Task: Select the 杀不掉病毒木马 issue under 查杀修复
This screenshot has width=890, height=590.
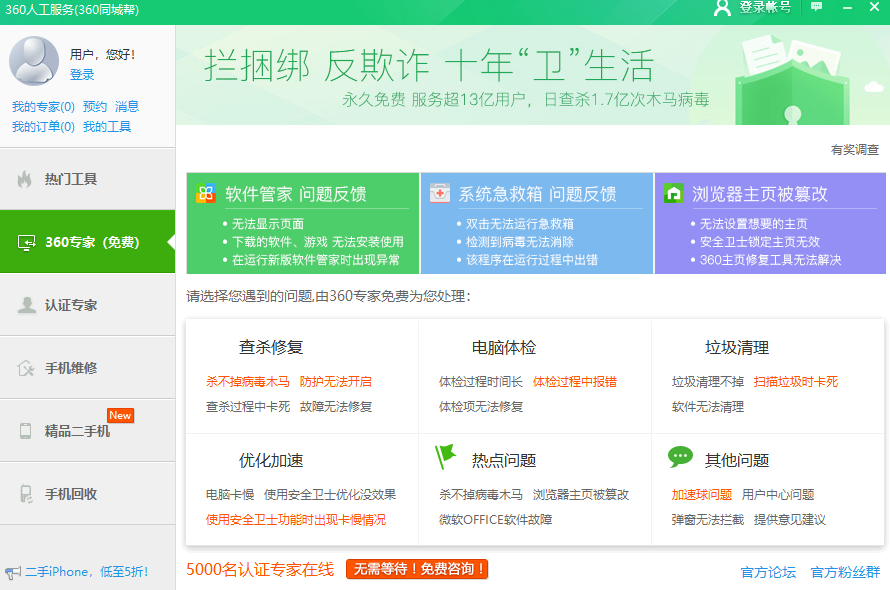Action: click(x=247, y=381)
